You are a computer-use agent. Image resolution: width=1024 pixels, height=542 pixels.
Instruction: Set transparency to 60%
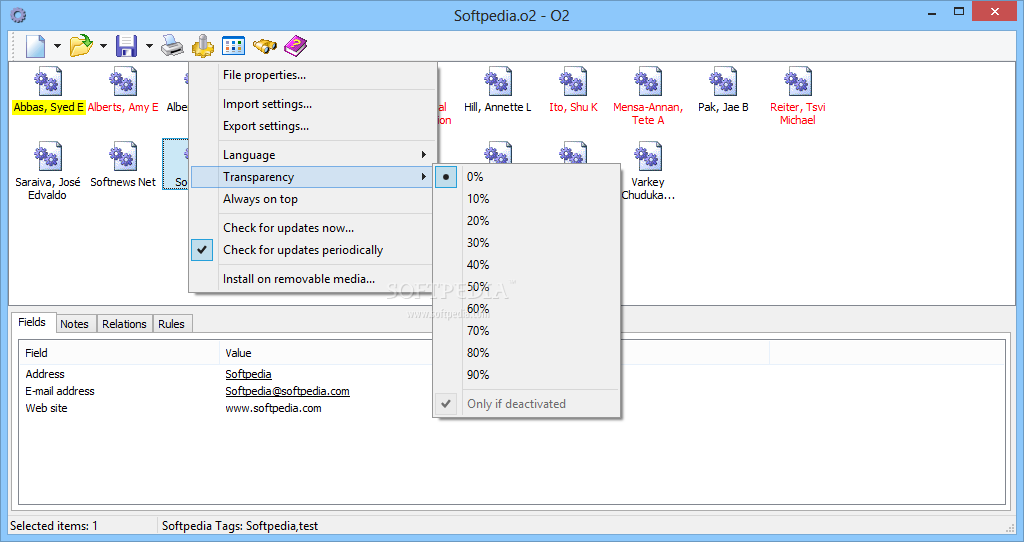pos(526,309)
